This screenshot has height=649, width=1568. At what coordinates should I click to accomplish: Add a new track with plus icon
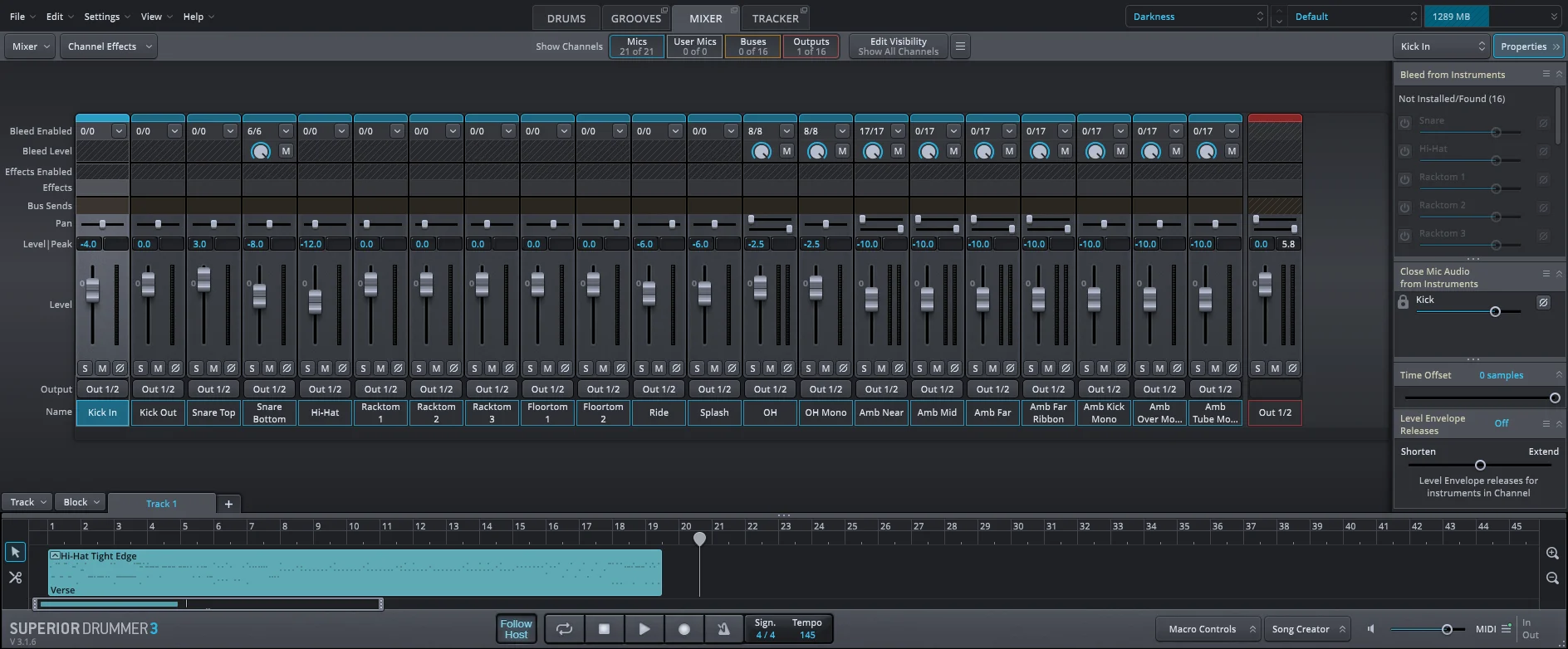pyautogui.click(x=228, y=504)
